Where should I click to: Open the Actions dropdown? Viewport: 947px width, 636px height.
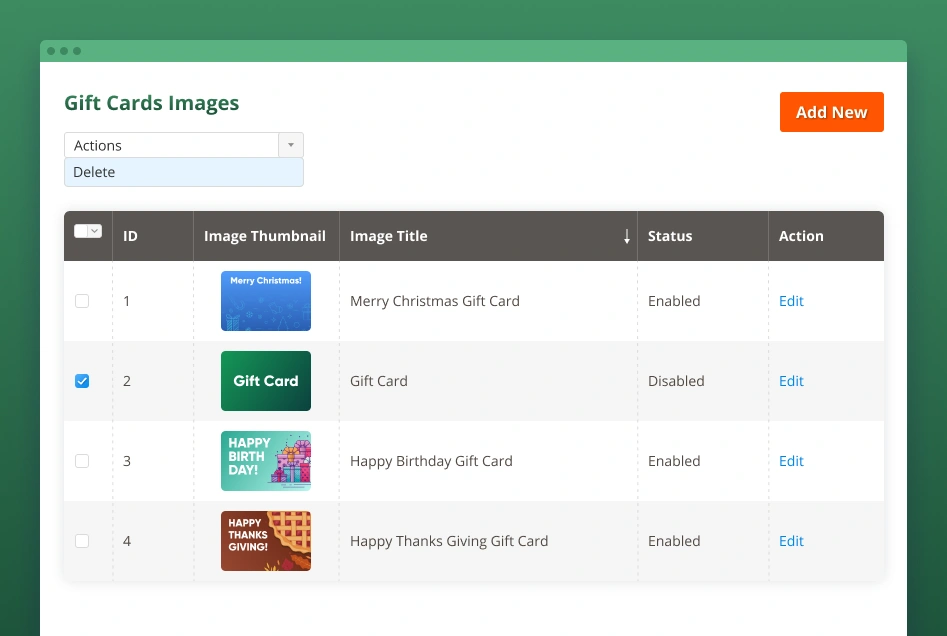coord(170,144)
